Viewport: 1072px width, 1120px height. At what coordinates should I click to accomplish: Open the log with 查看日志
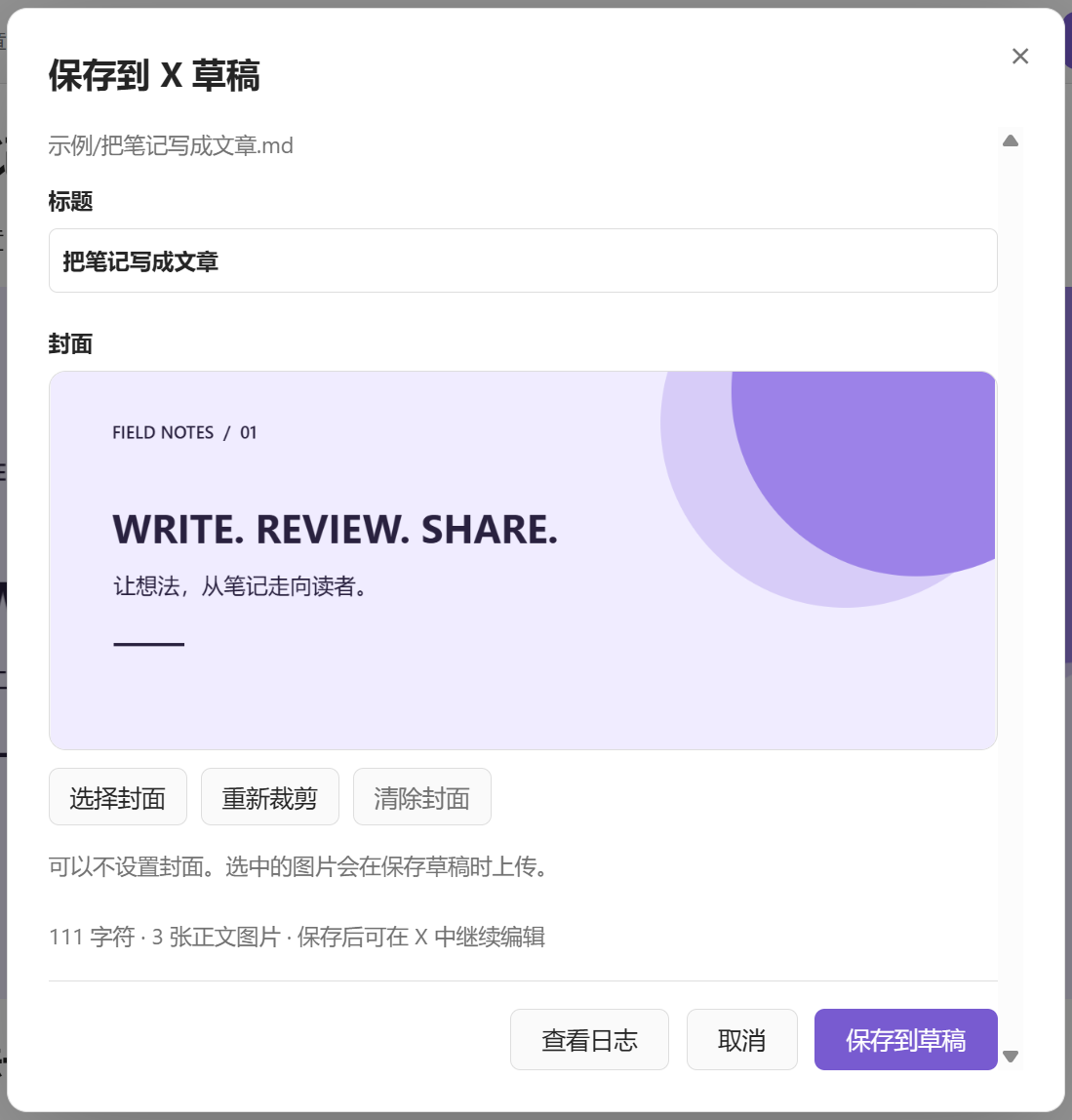click(x=589, y=1040)
